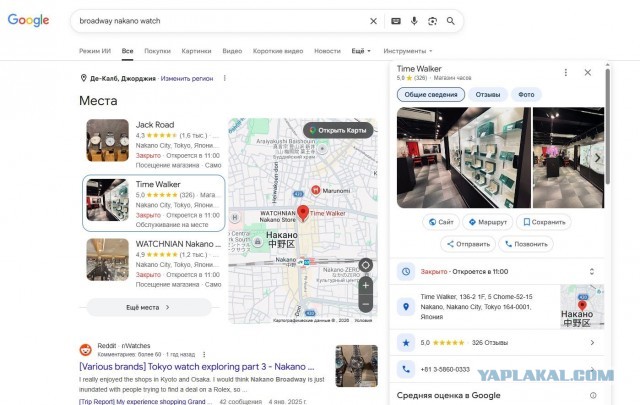Start voice search with the microphone icon
This screenshot has width=640, height=405.
coord(414,21)
